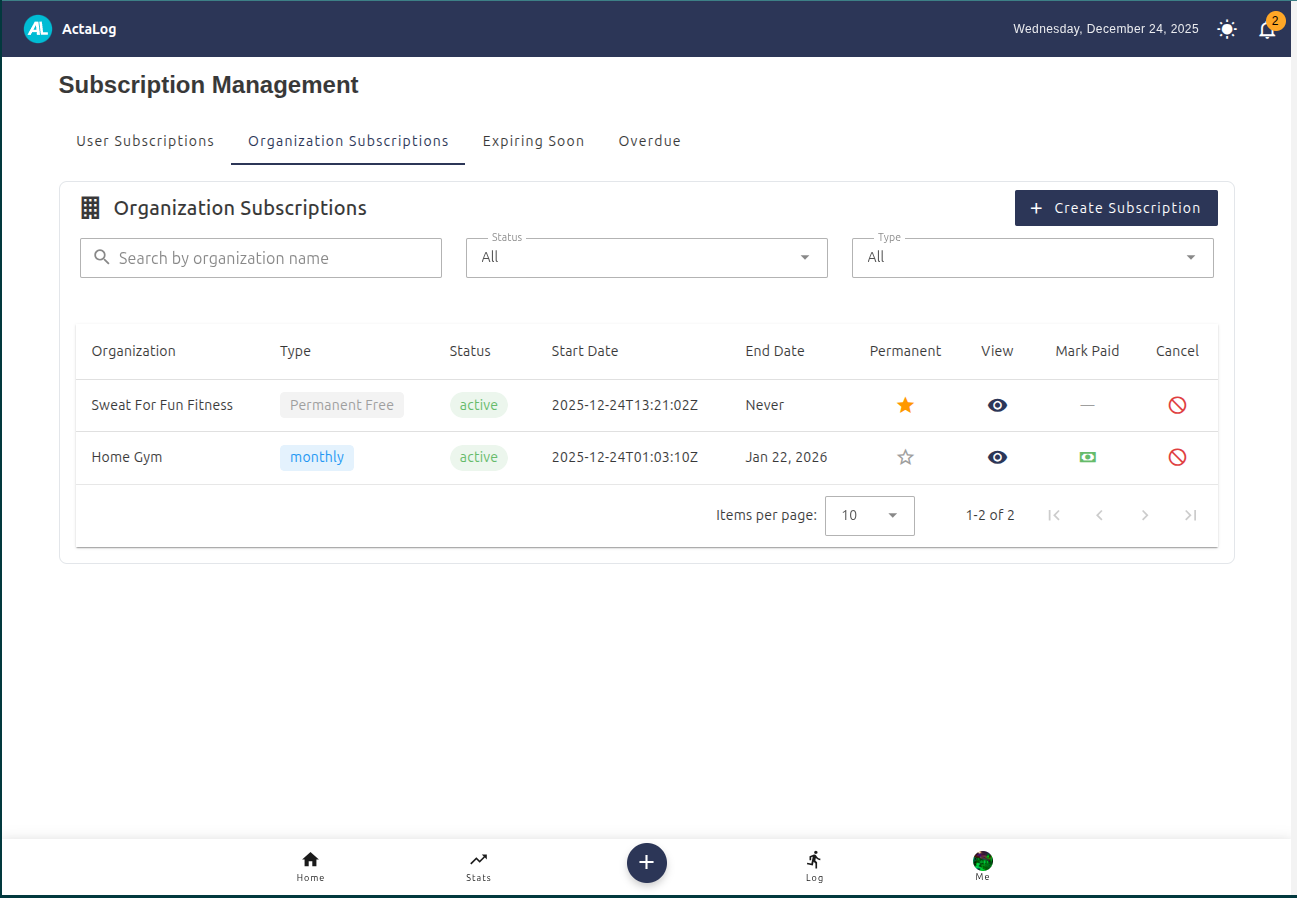Open Stats from the bottom navigation
1297x898 pixels.
(x=478, y=865)
